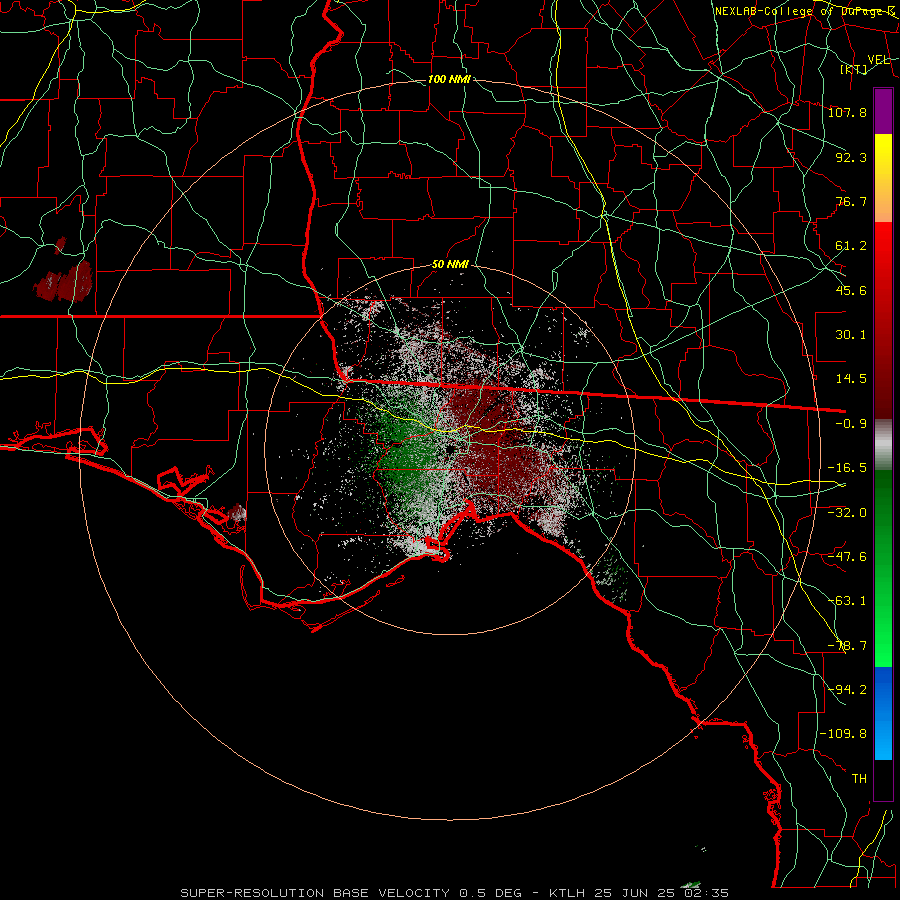Click the KTLH station identifier in the caption
Screen dimensions: 900x900
568,893
